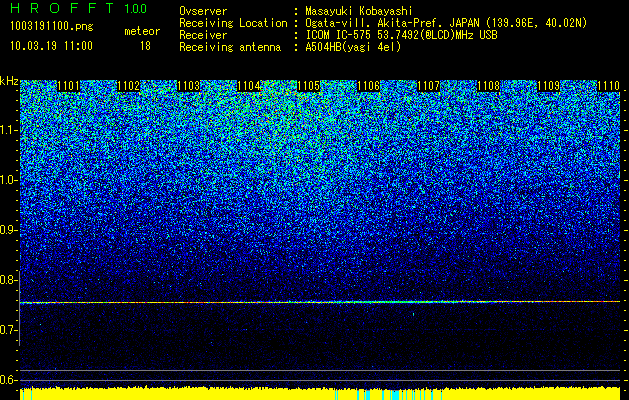Click observer name Masayuki Kobayashi
This screenshot has width=629, height=400.
[359, 11]
